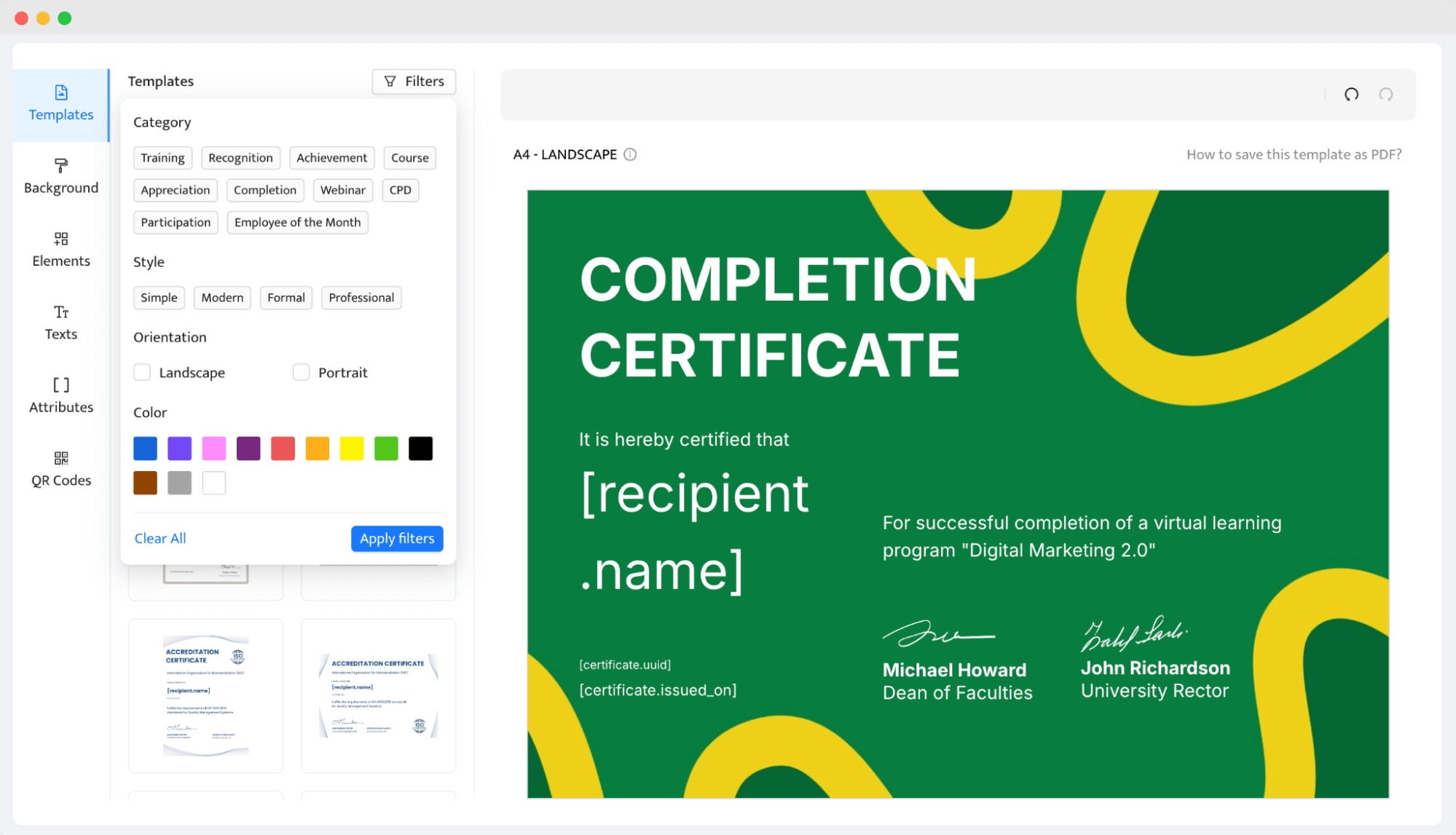Screen dimensions: 1456x835
Task: Click info icon next to A4 - LANDSCAPE
Action: click(630, 154)
